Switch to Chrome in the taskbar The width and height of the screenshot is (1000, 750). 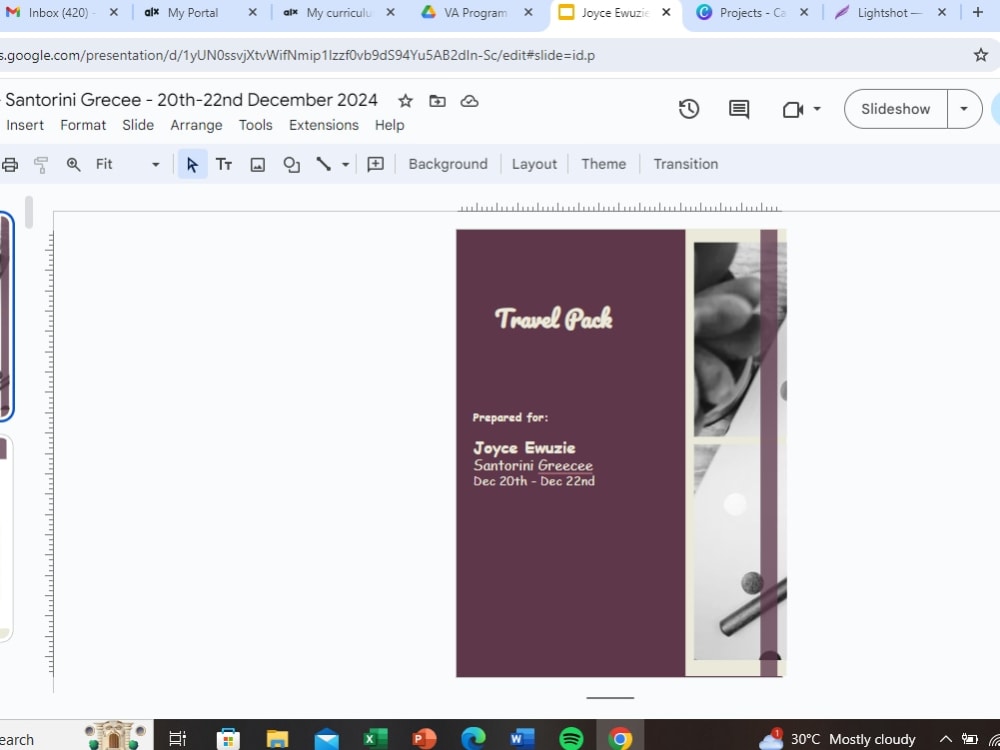click(x=620, y=739)
